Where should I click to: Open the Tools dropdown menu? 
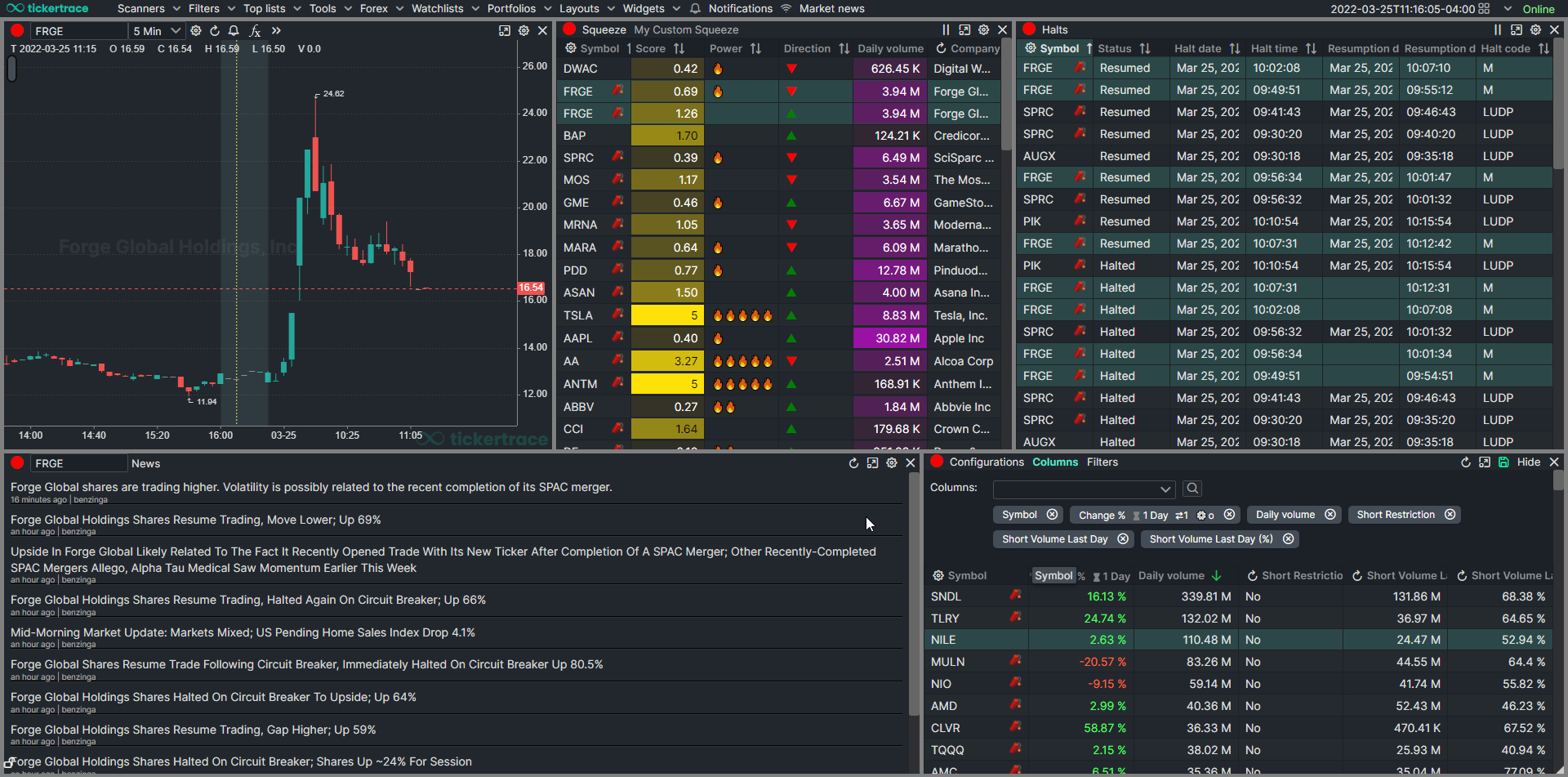click(x=330, y=9)
